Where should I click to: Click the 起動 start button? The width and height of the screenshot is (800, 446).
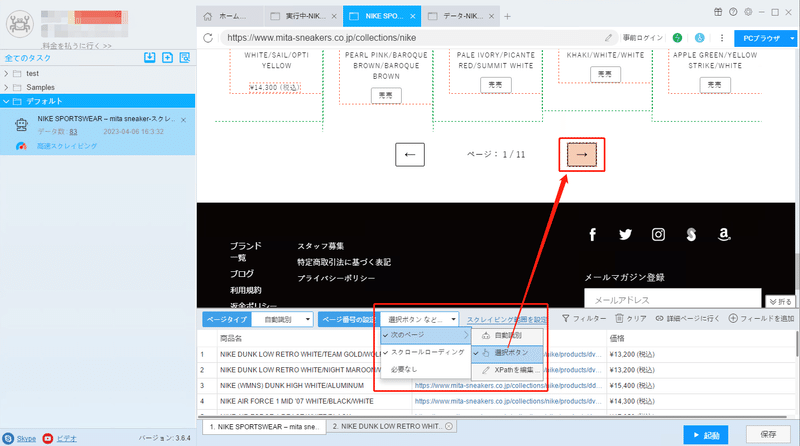(x=706, y=435)
